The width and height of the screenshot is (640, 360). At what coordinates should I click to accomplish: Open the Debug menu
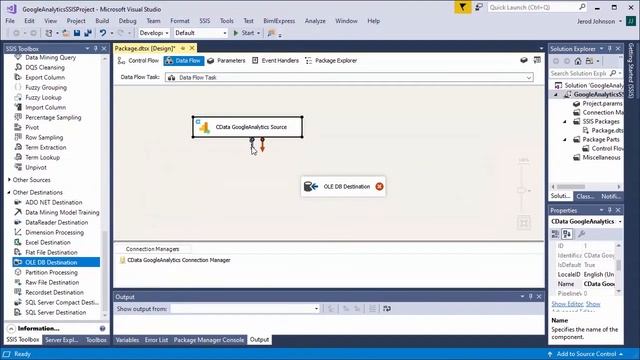(x=127, y=21)
